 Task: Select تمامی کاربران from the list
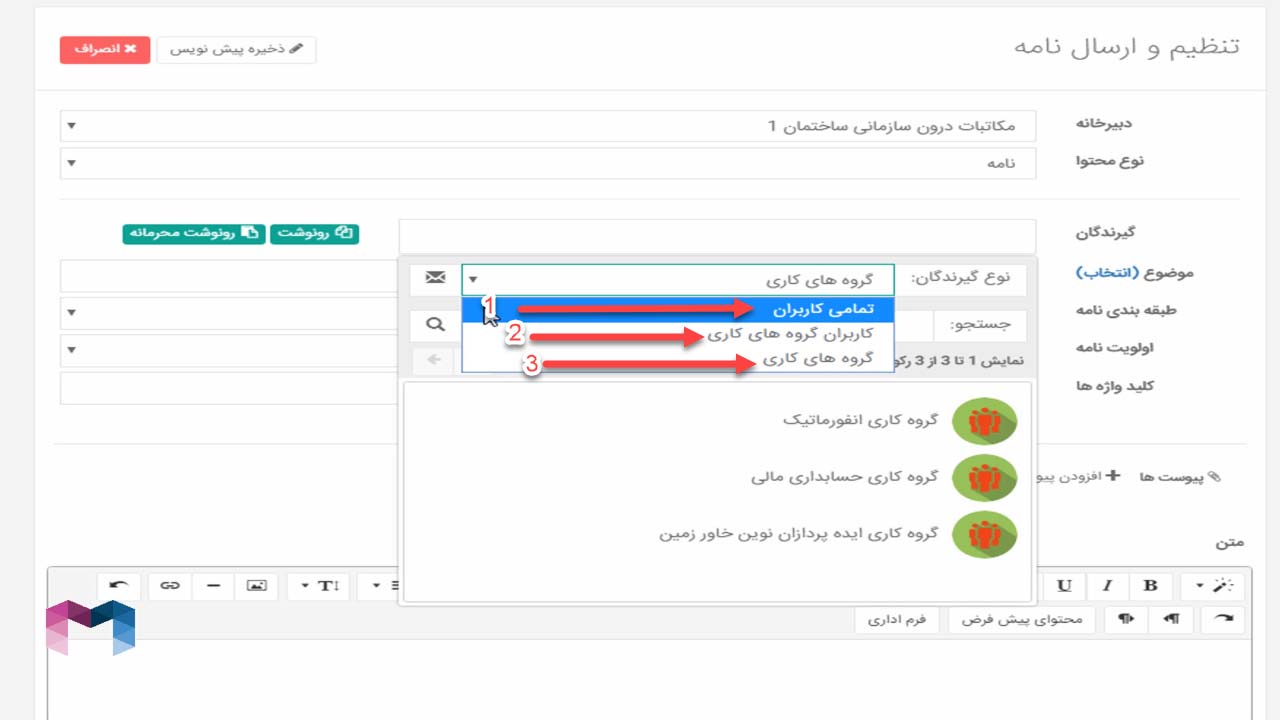click(678, 309)
